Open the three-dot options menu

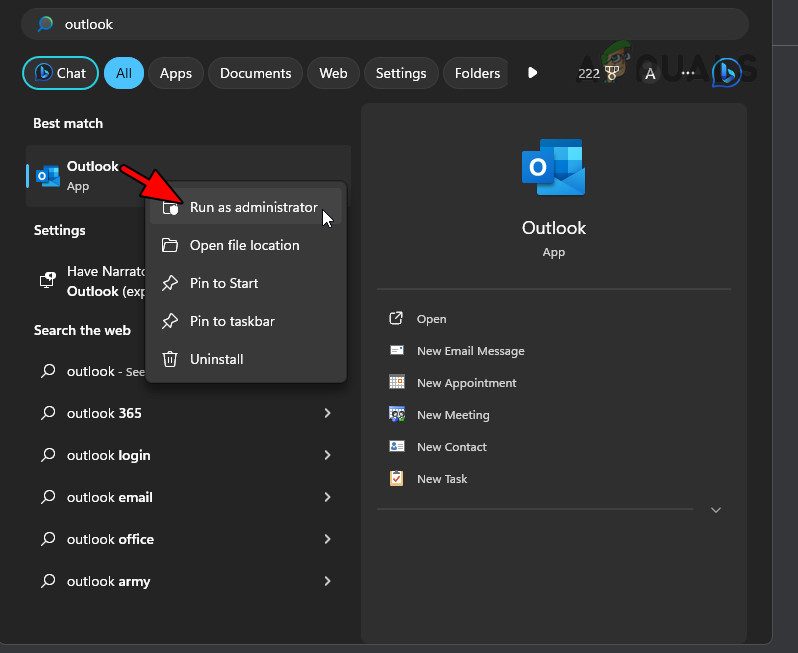coord(688,73)
